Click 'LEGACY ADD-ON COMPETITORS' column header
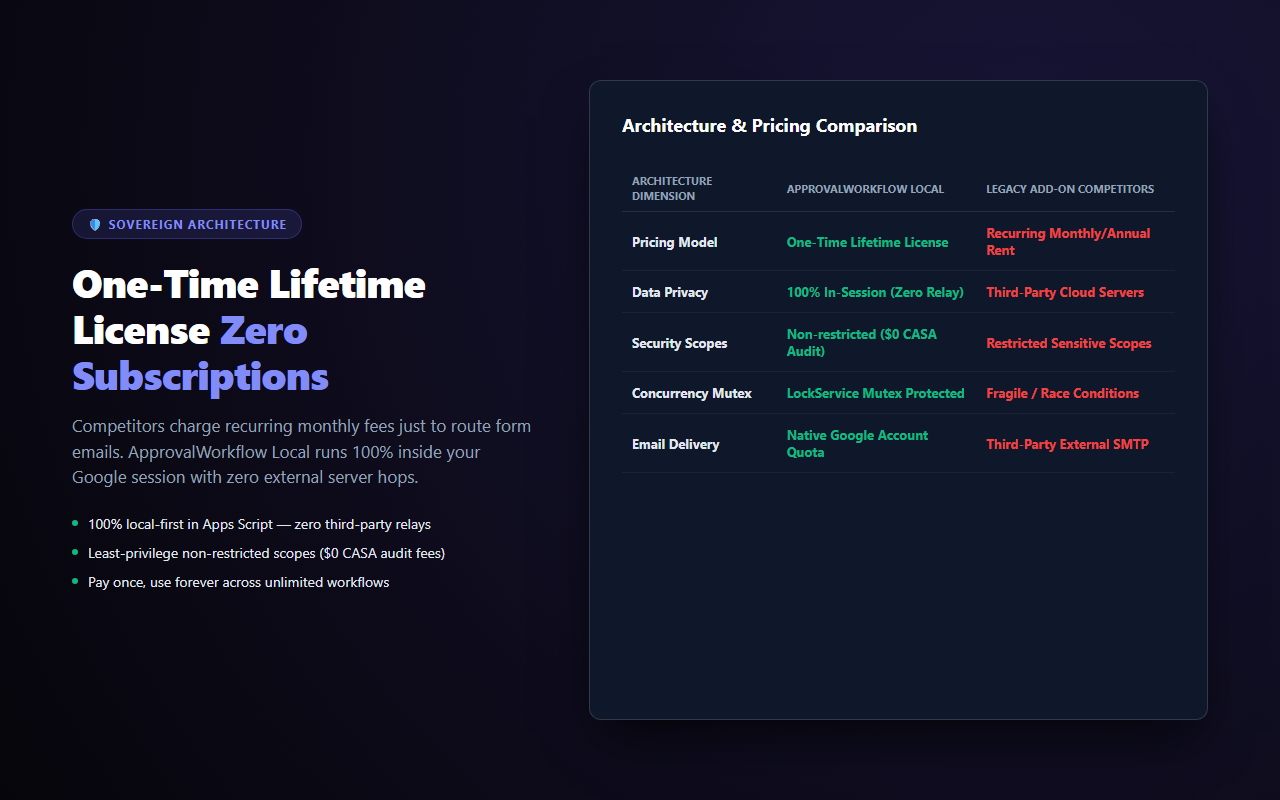This screenshot has width=1280, height=800. click(1070, 189)
